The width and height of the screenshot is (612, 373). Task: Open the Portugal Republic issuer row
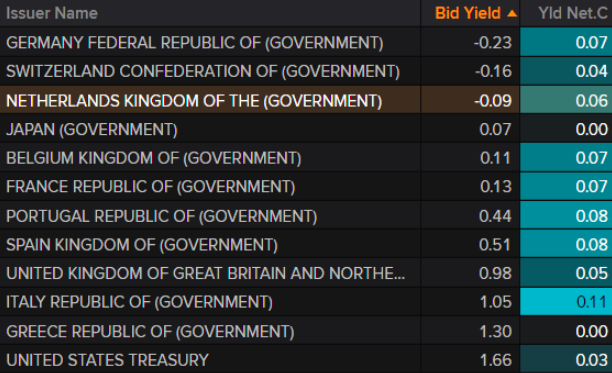coord(306,216)
